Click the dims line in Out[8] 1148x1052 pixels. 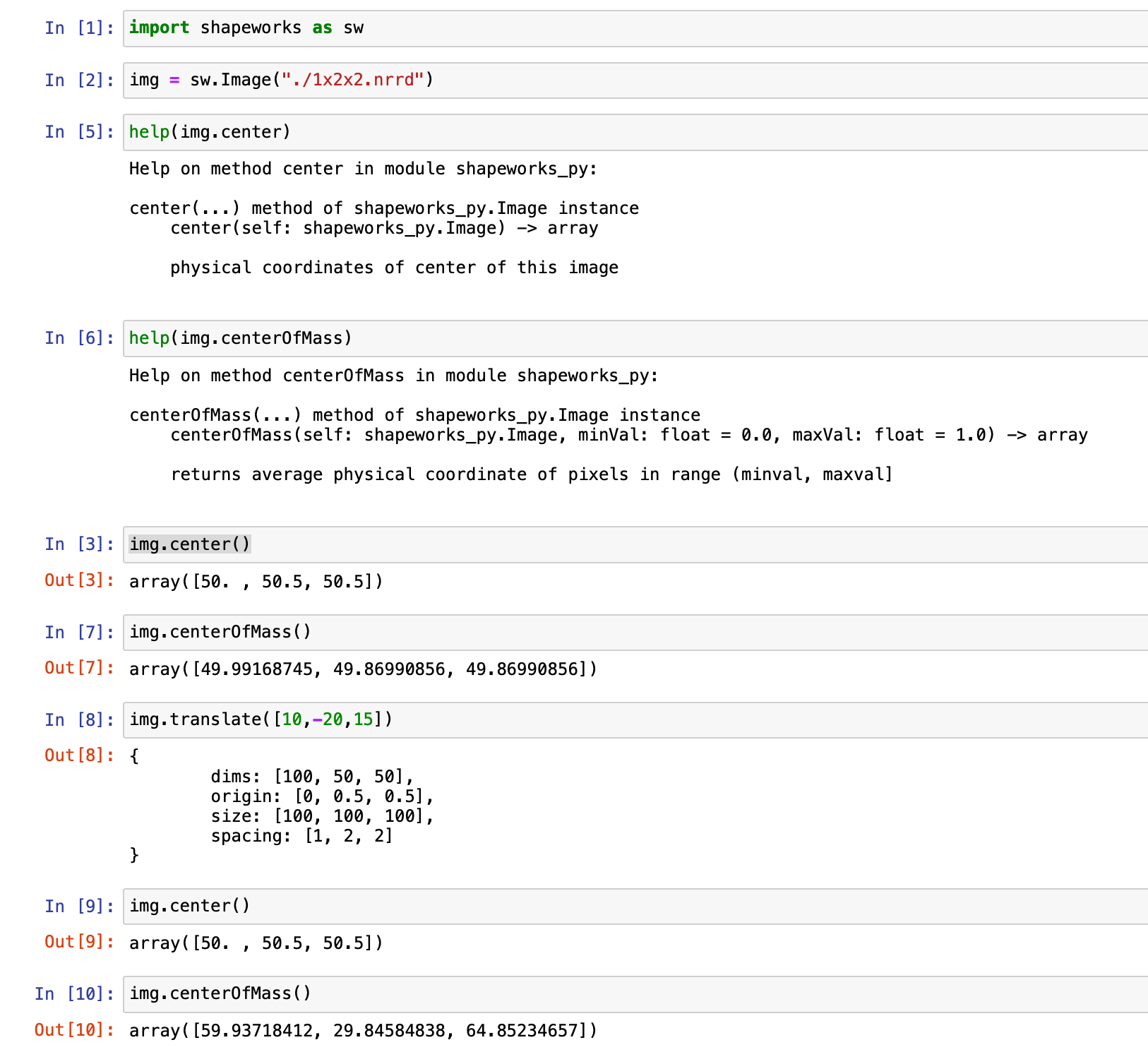click(311, 776)
